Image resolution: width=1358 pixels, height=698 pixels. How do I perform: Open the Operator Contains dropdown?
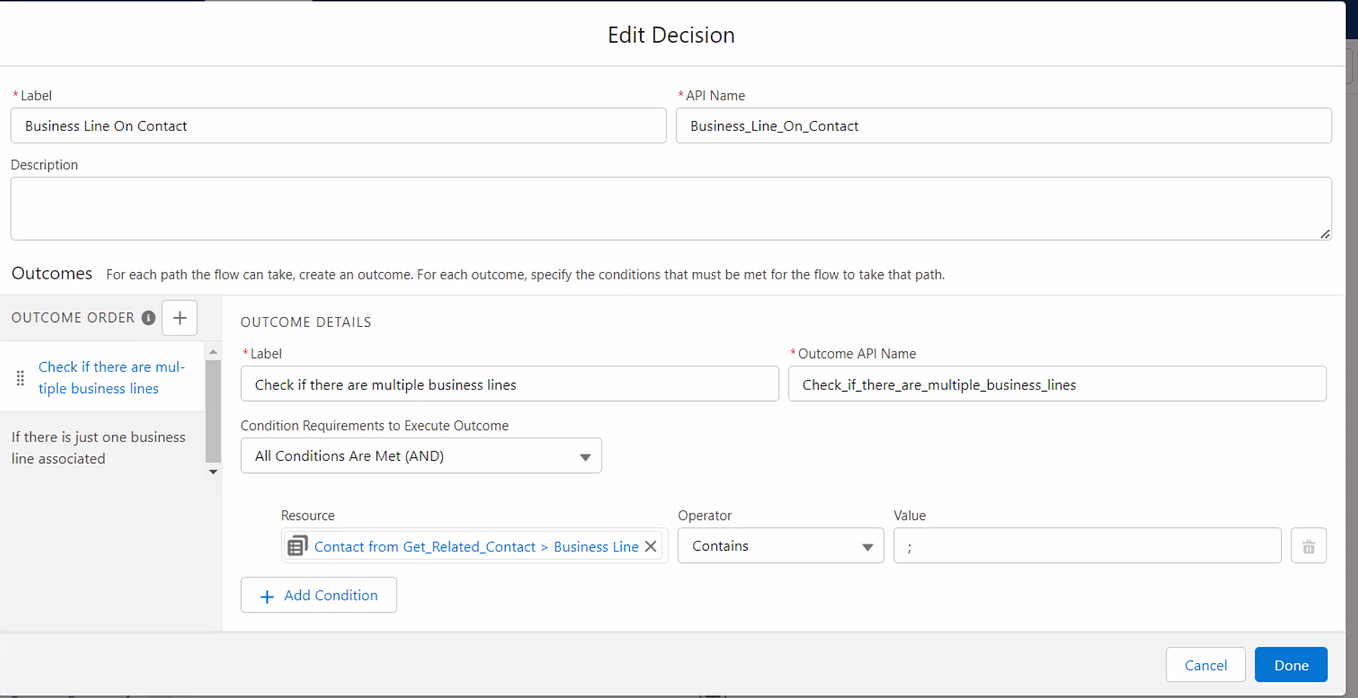point(780,546)
